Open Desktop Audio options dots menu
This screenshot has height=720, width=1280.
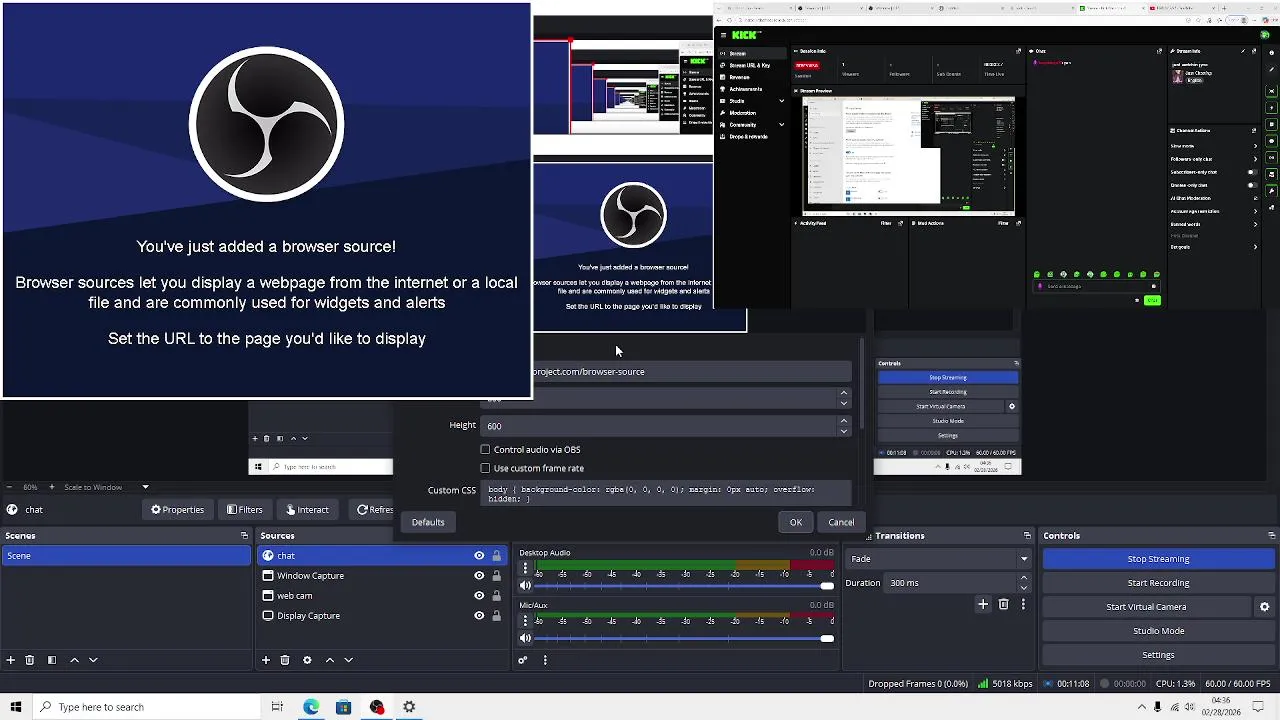(525, 568)
